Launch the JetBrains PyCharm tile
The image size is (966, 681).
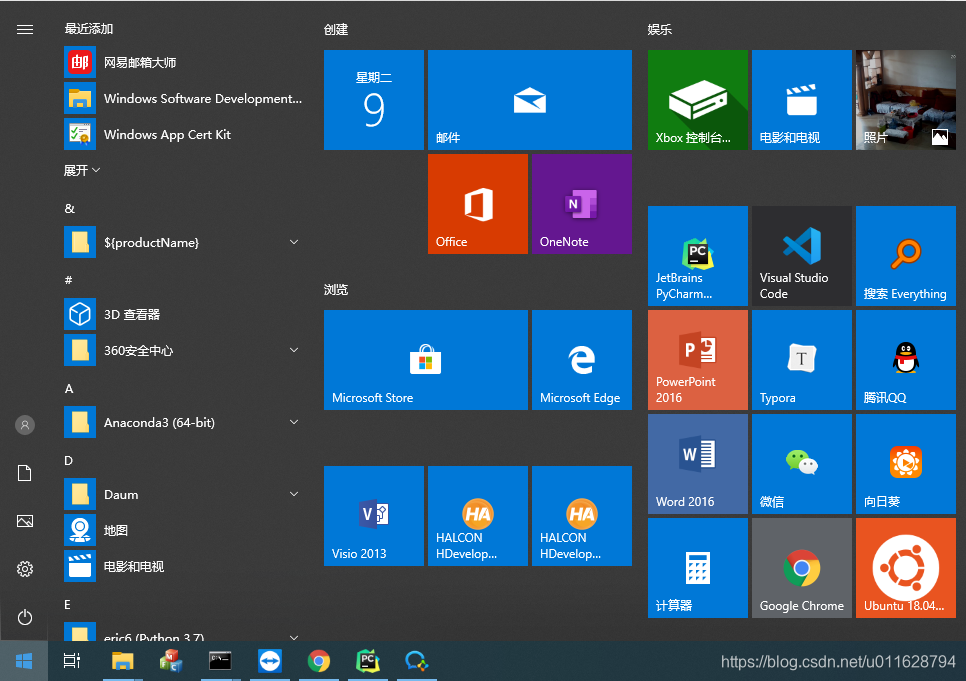click(x=698, y=256)
